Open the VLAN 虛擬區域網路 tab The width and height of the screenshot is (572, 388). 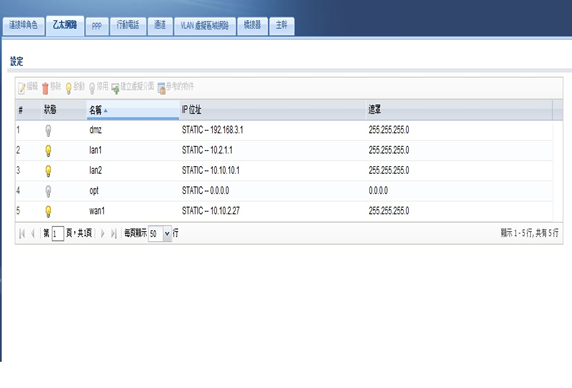pyautogui.click(x=205, y=26)
